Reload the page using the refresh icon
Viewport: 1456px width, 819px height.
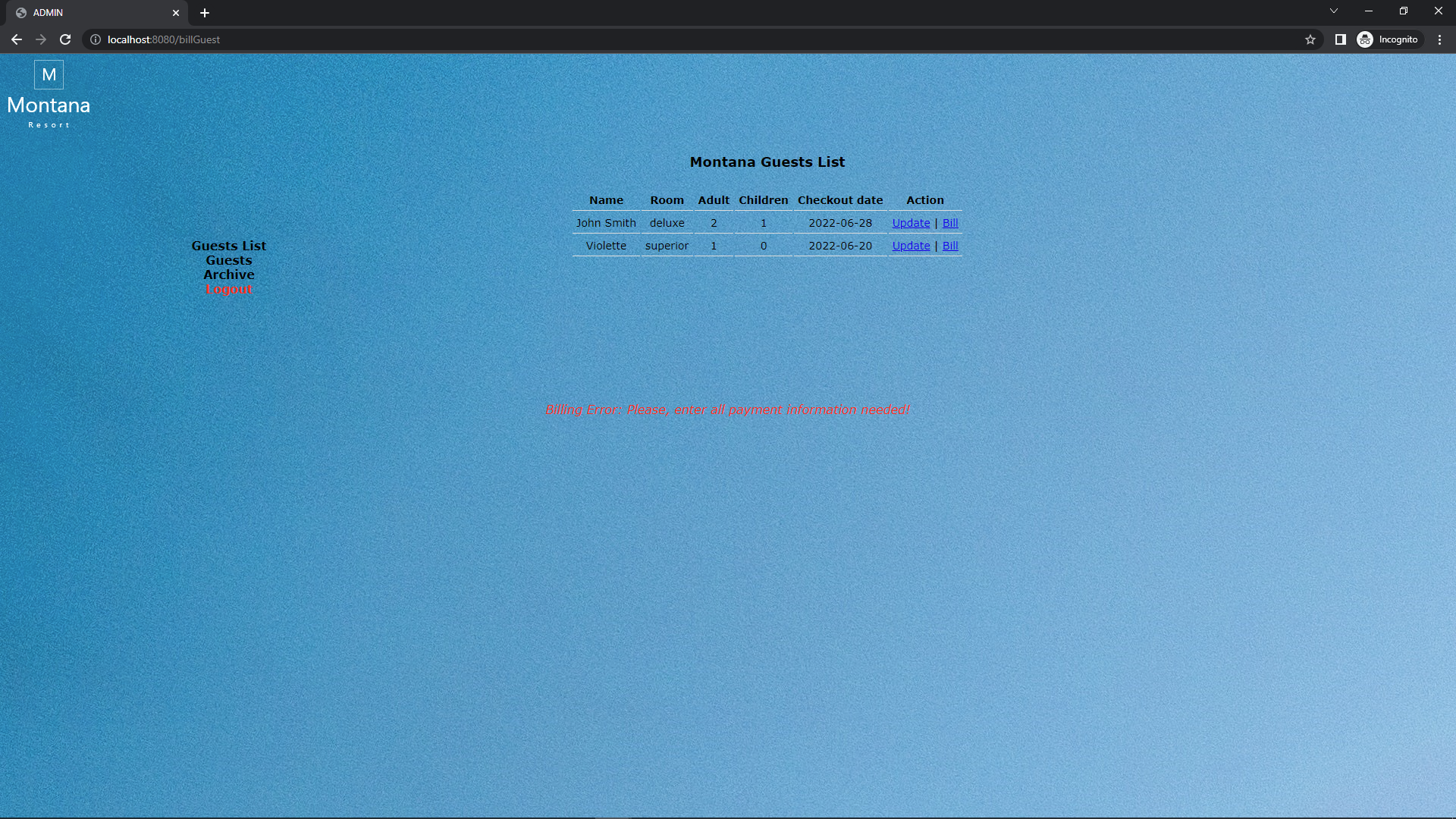click(x=65, y=39)
